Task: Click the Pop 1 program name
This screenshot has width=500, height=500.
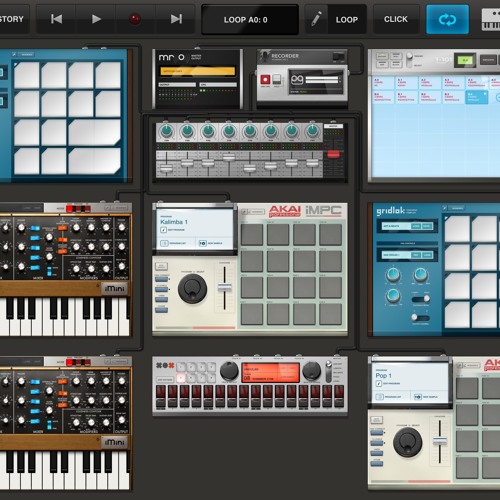Action: (x=383, y=376)
